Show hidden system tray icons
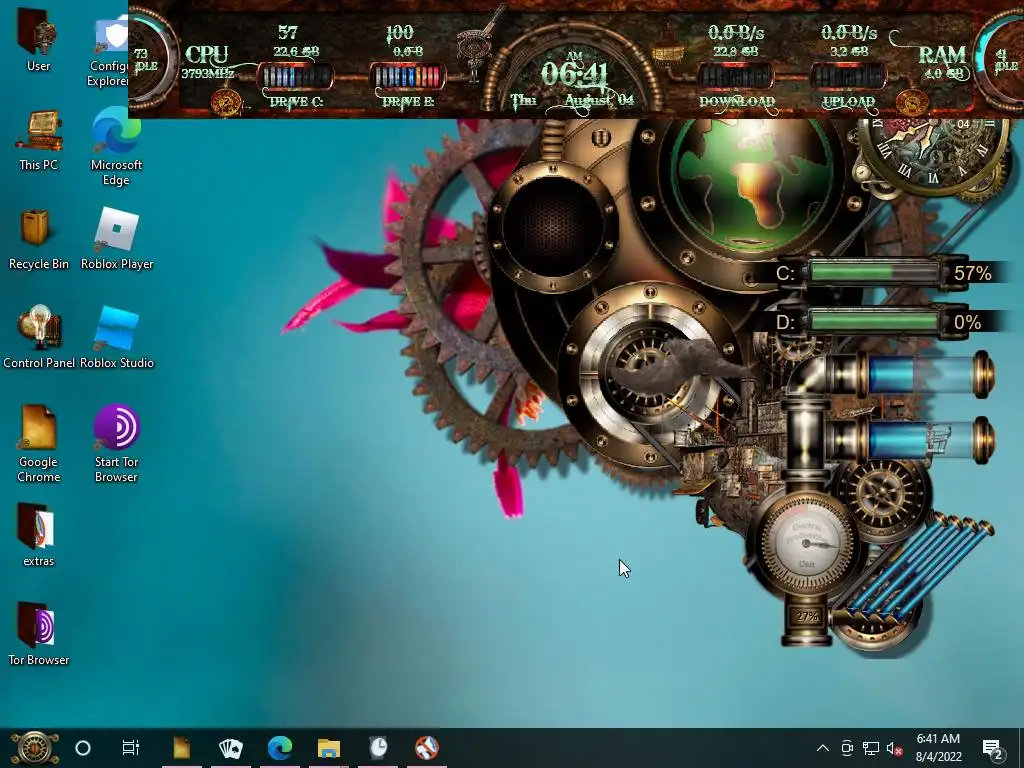 [x=823, y=748]
